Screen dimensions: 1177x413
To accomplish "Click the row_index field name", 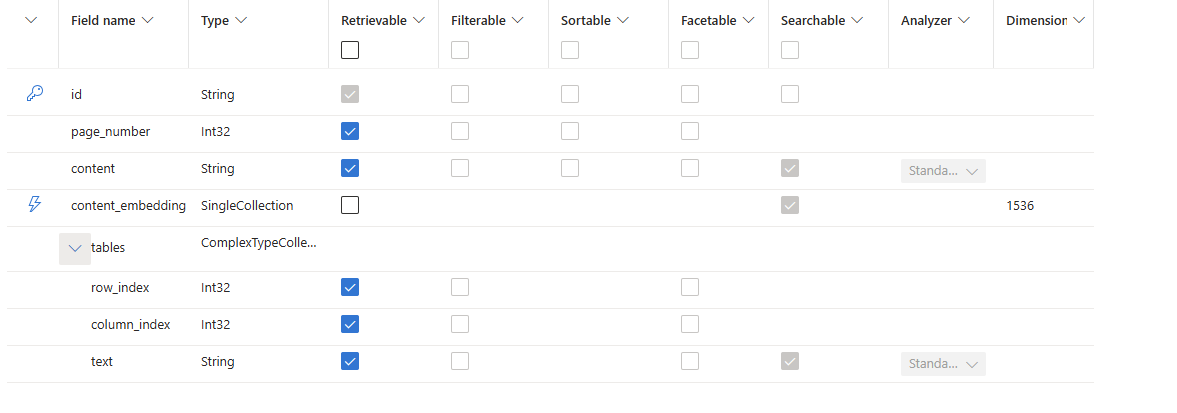I will pyautogui.click(x=120, y=287).
